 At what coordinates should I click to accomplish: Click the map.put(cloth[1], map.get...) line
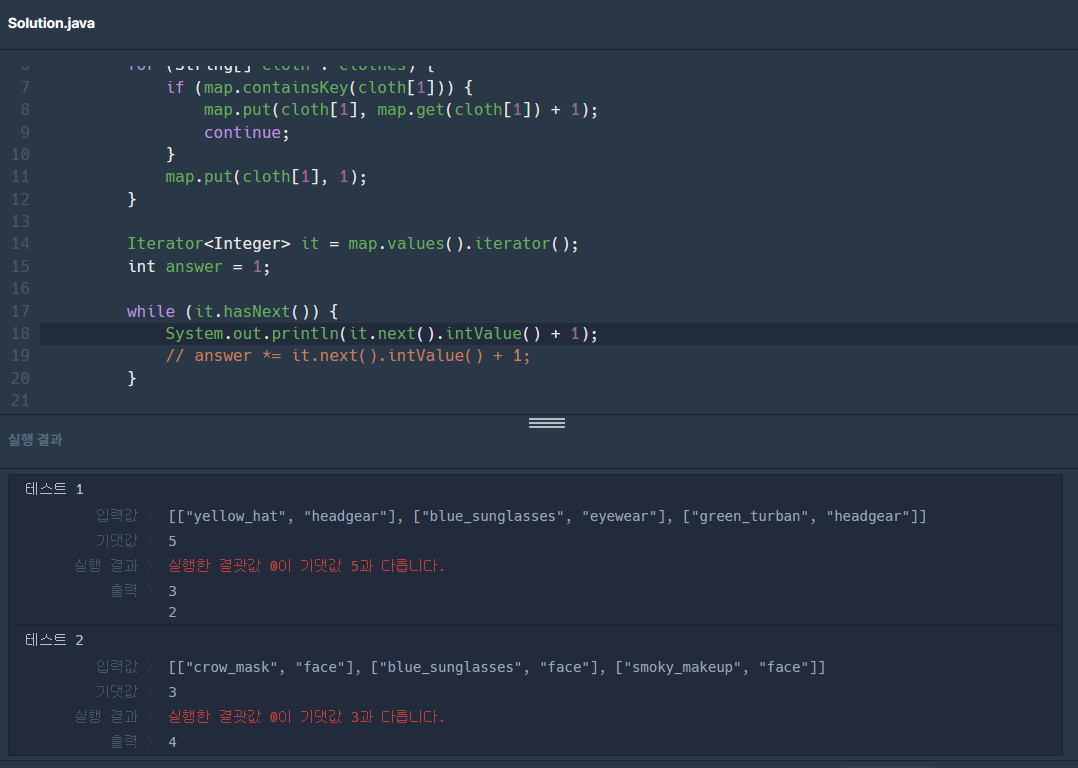401,109
